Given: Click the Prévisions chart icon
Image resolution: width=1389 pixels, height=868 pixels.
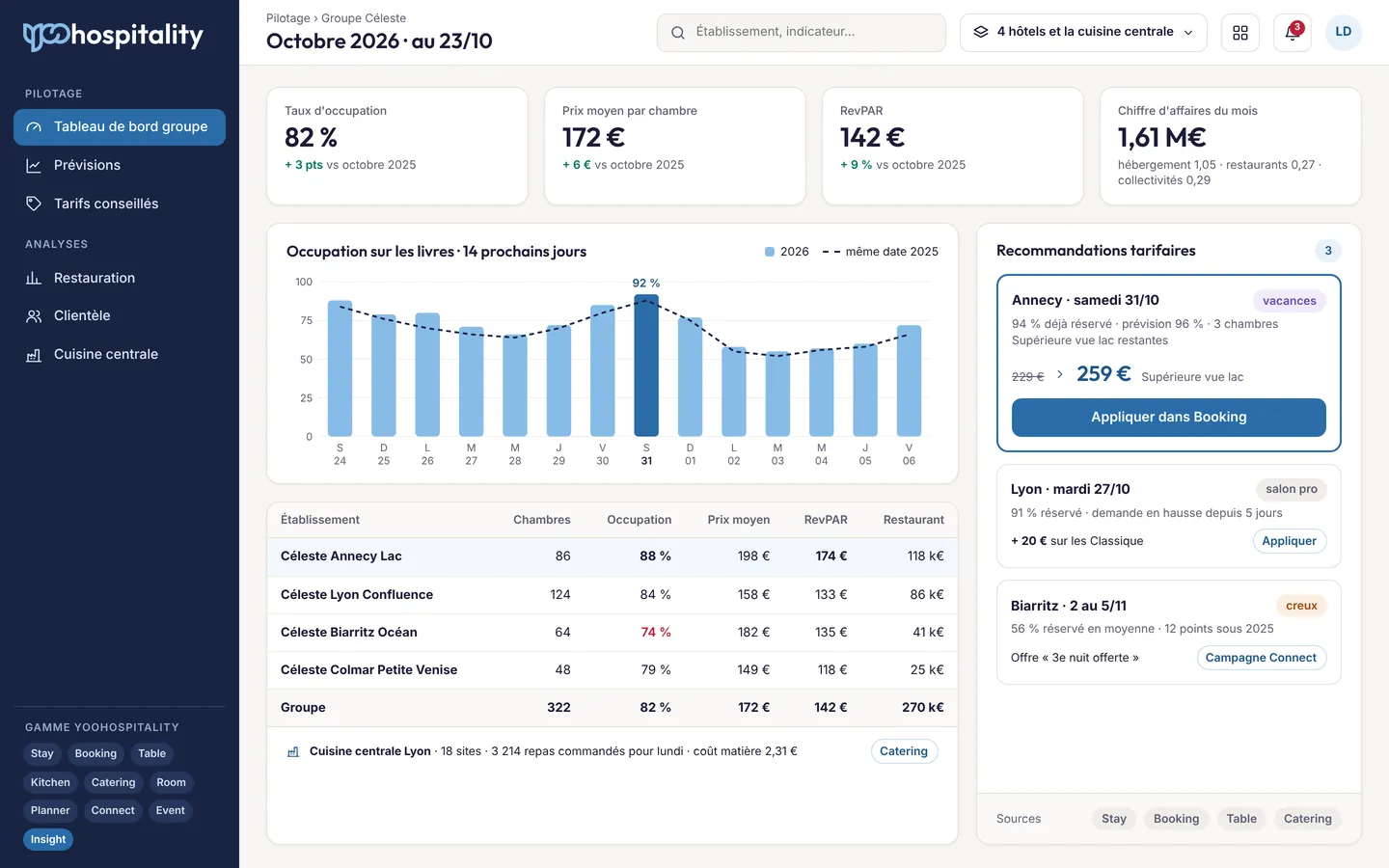Looking at the screenshot, I should (34, 166).
